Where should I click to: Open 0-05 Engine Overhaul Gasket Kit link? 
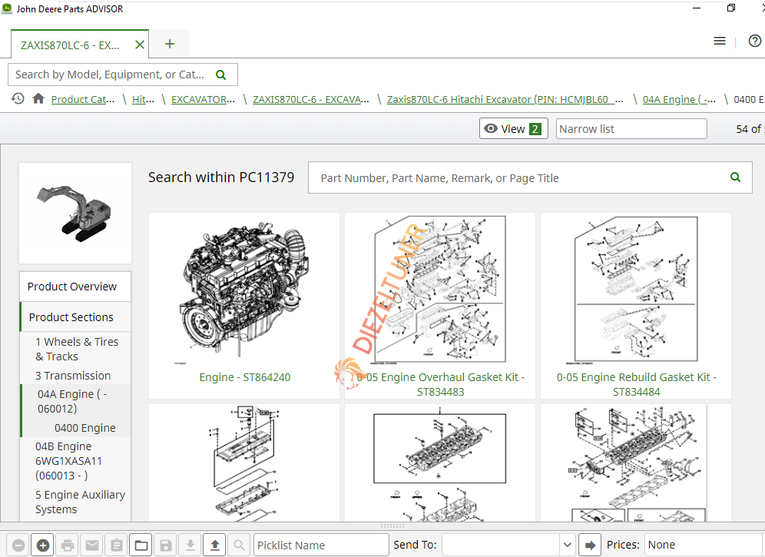tap(440, 384)
